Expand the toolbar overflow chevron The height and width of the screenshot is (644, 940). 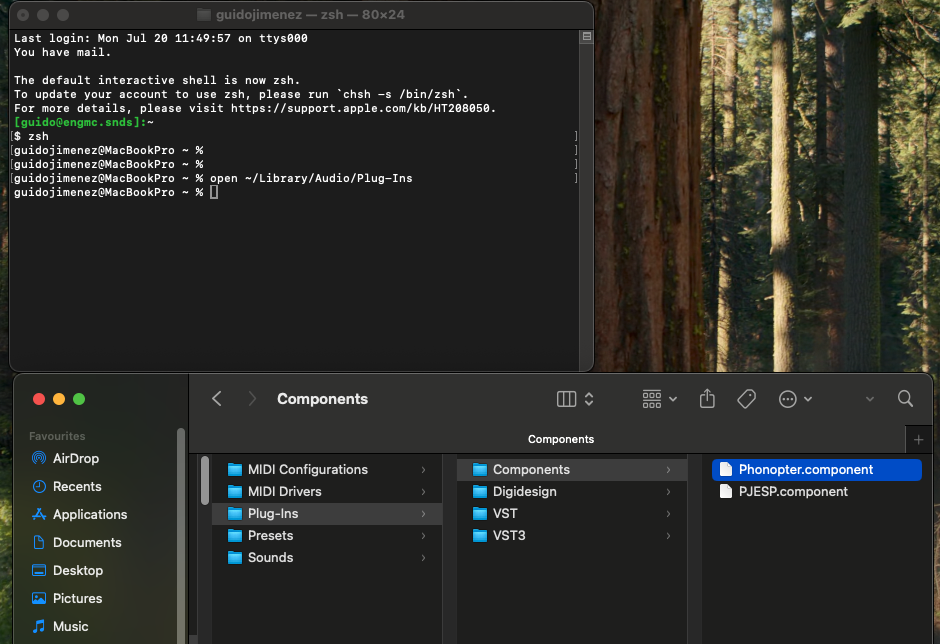(x=869, y=399)
